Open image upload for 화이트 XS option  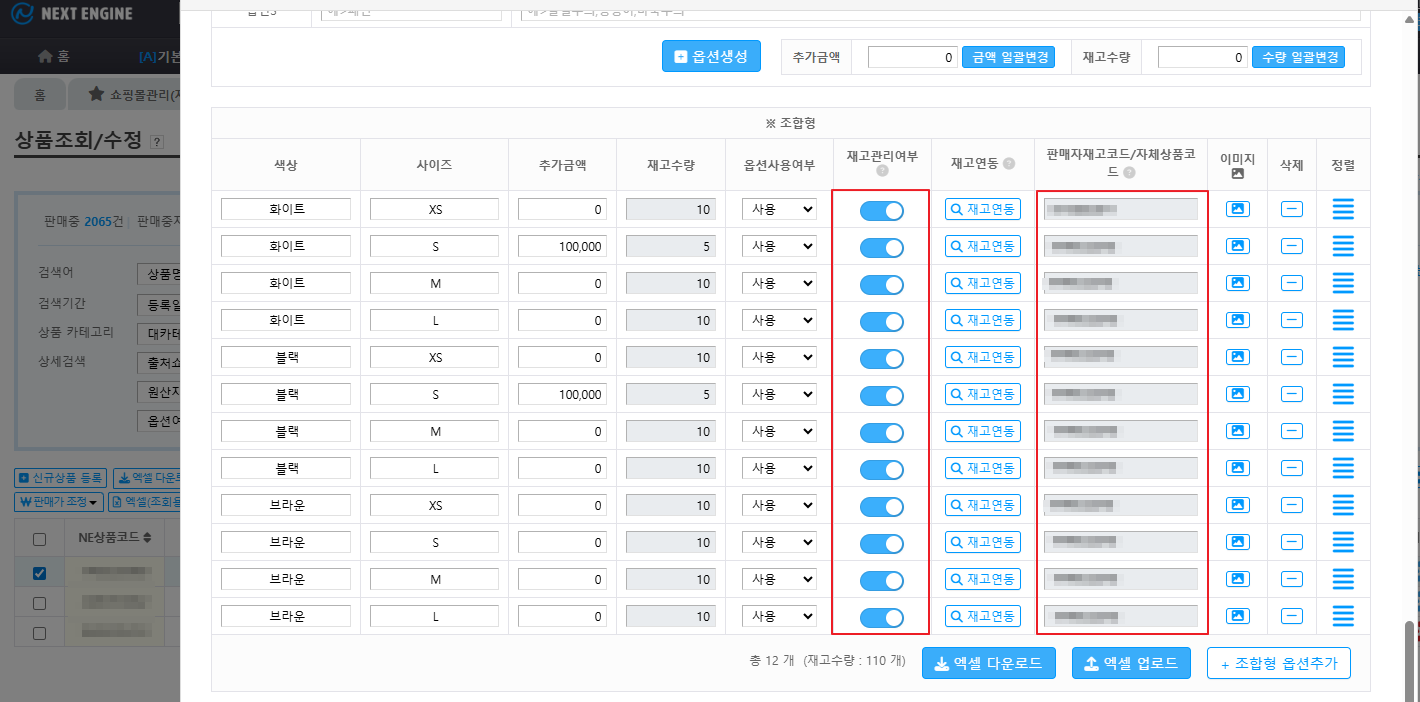pos(1238,209)
